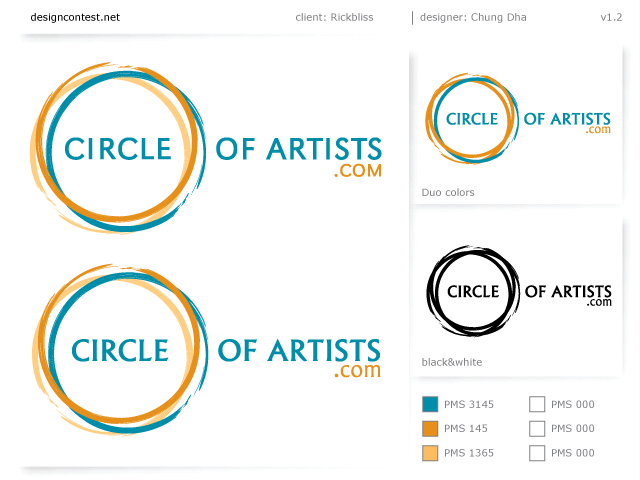Select the orange uppercase .COM text
640x480 pixels.
point(359,171)
